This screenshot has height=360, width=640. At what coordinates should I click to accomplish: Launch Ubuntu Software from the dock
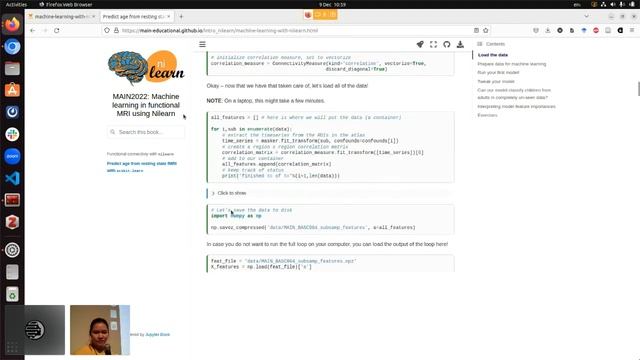12,90
